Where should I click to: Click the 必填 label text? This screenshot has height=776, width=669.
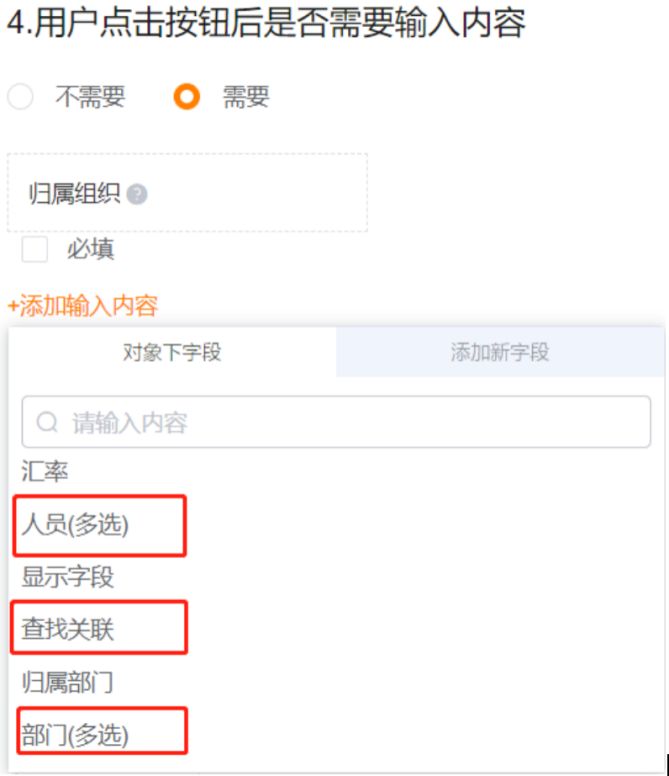[90, 249]
